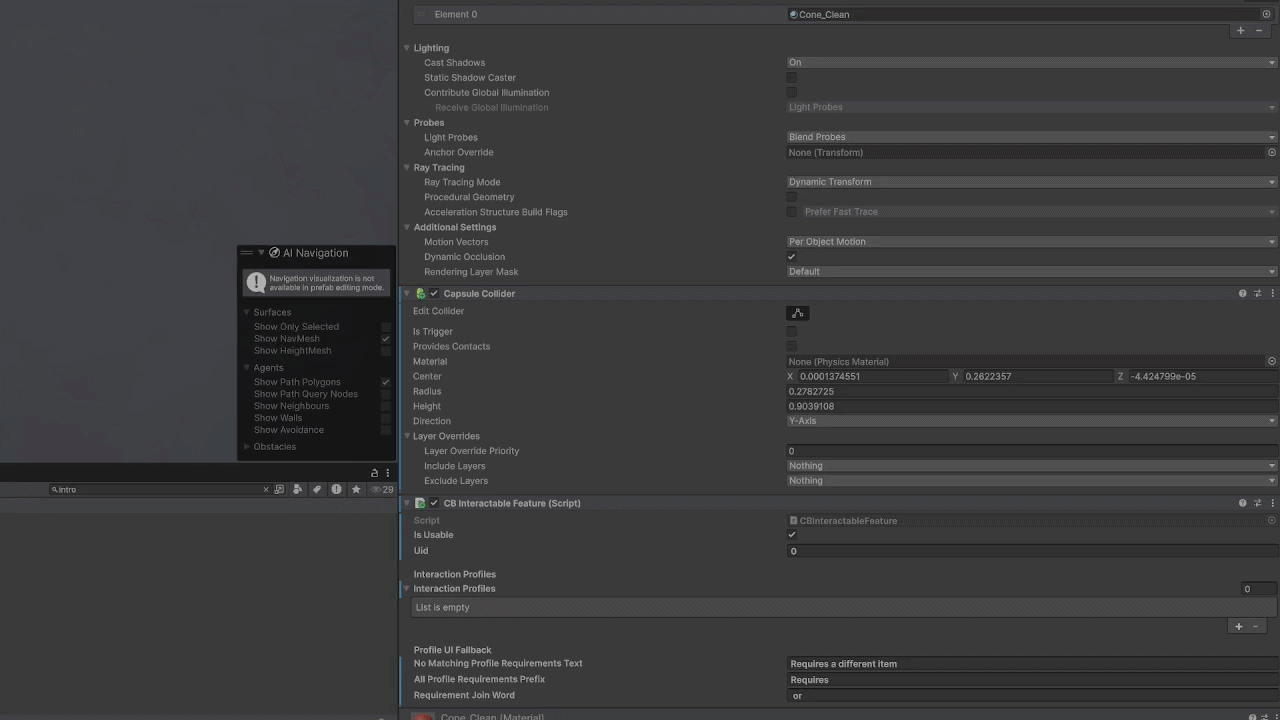Open the Rendering Layer Mask dropdown
This screenshot has width=1280, height=720.
[1032, 272]
